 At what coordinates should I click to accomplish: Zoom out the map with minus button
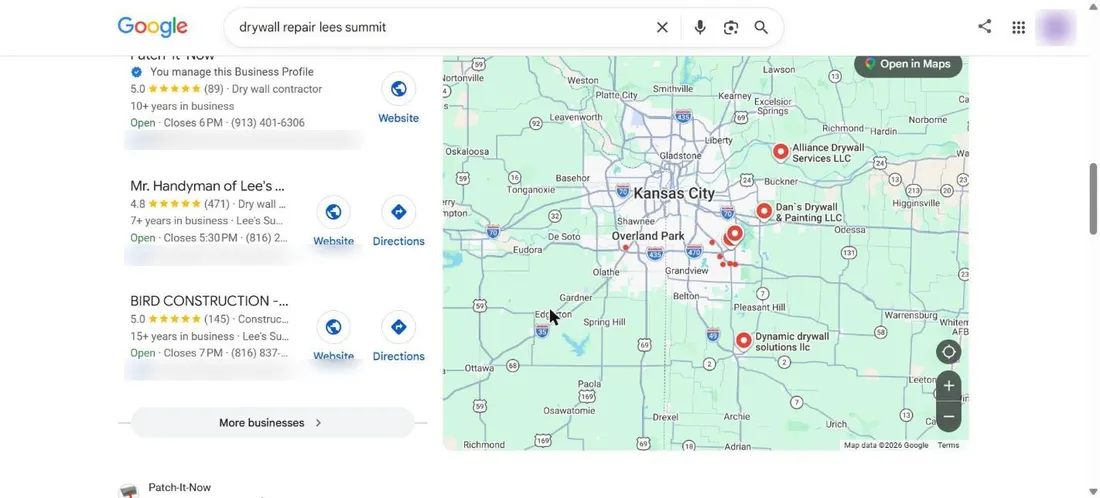pos(948,417)
